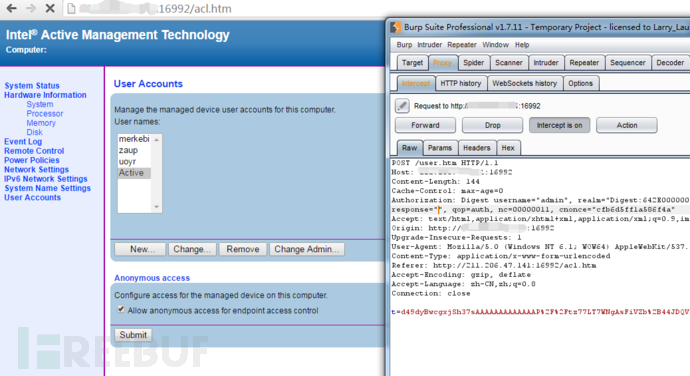Open User Accounts link in sidebar

click(33, 197)
